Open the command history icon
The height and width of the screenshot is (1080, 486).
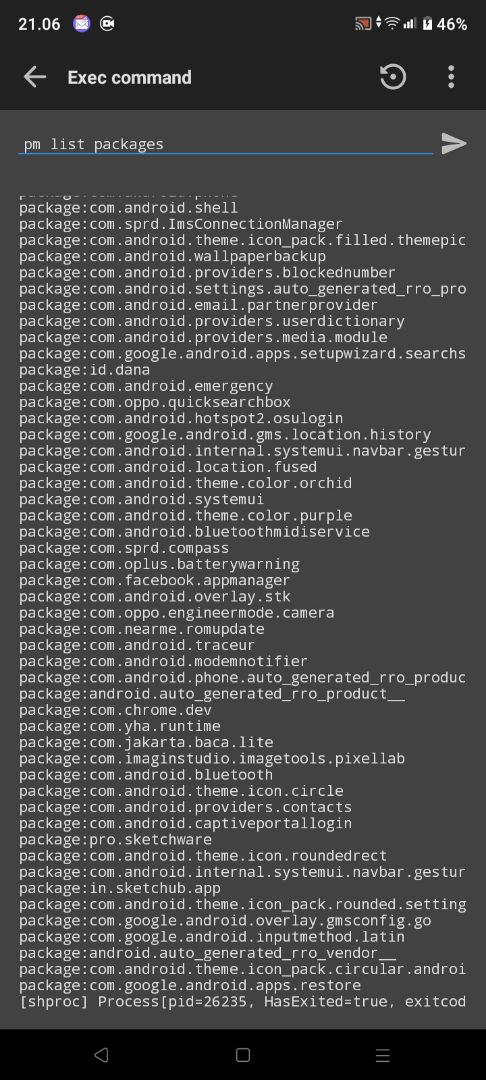(393, 77)
